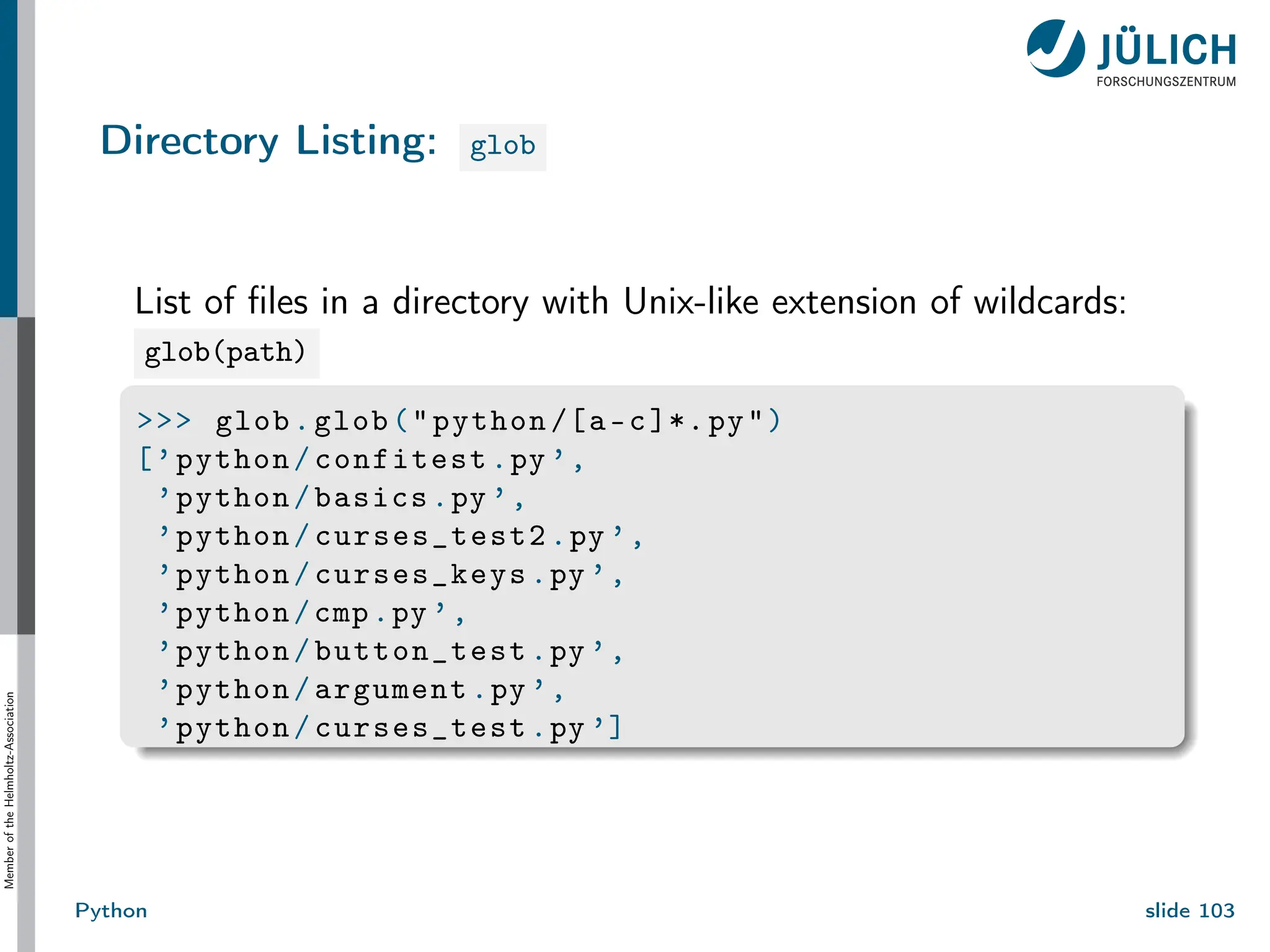
Task: Select 'python/argument.py' entry
Action: (x=361, y=691)
